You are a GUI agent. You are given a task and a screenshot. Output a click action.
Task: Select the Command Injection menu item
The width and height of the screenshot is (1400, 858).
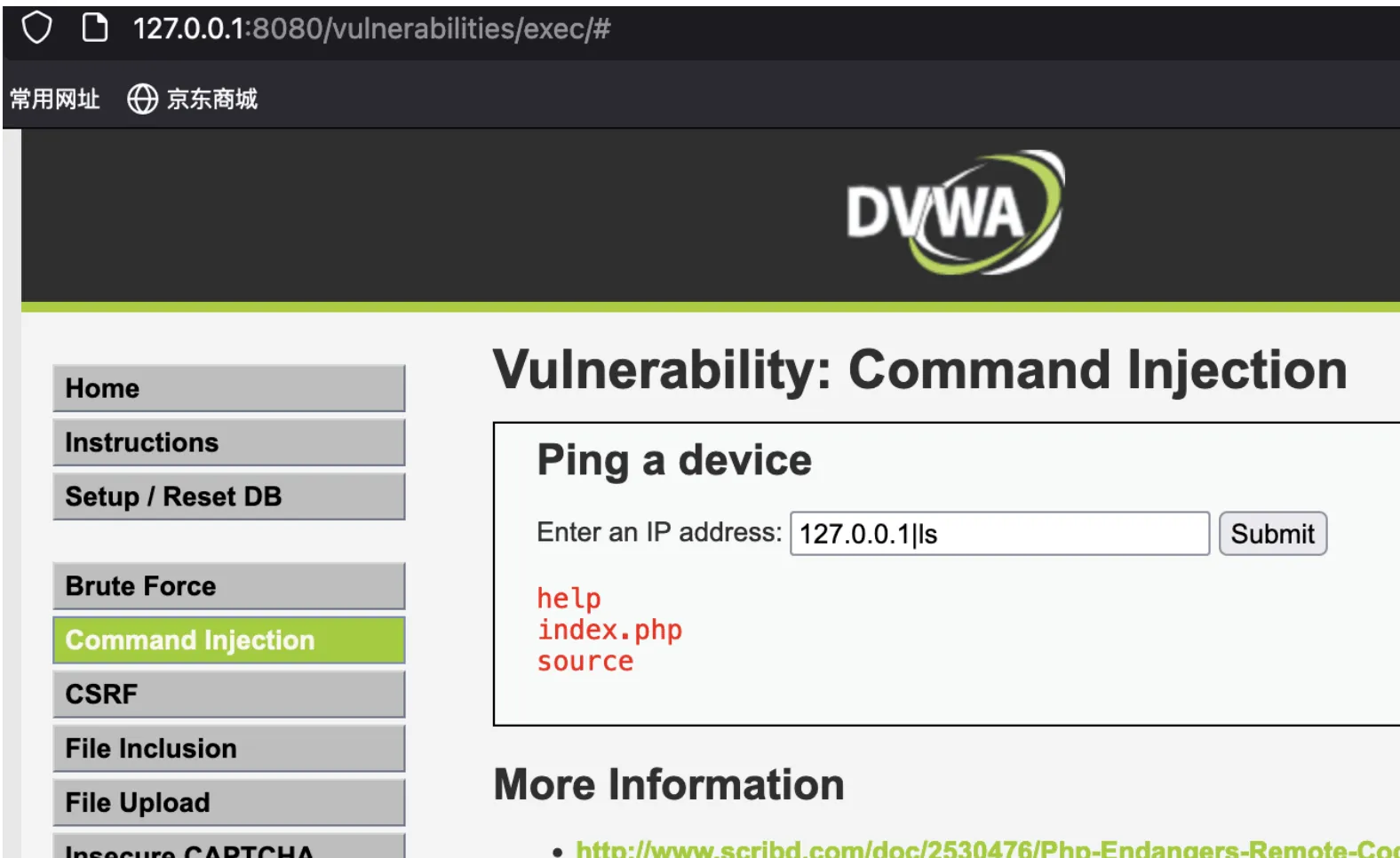point(229,640)
